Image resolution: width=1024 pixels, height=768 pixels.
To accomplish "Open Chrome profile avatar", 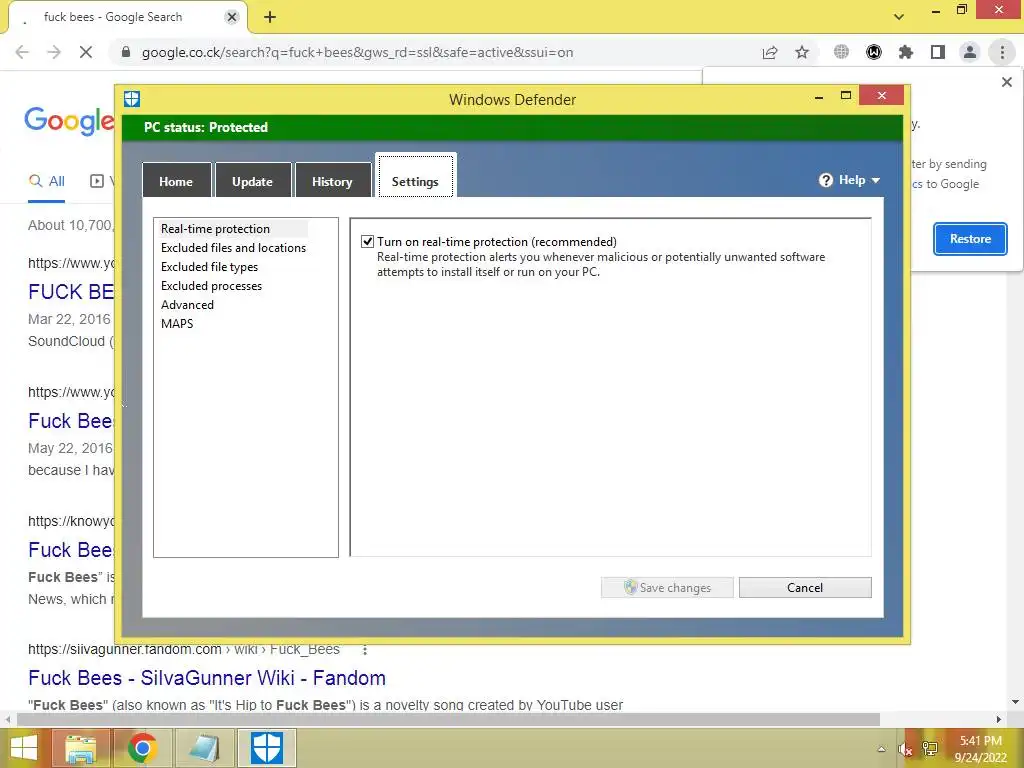I will pos(970,52).
